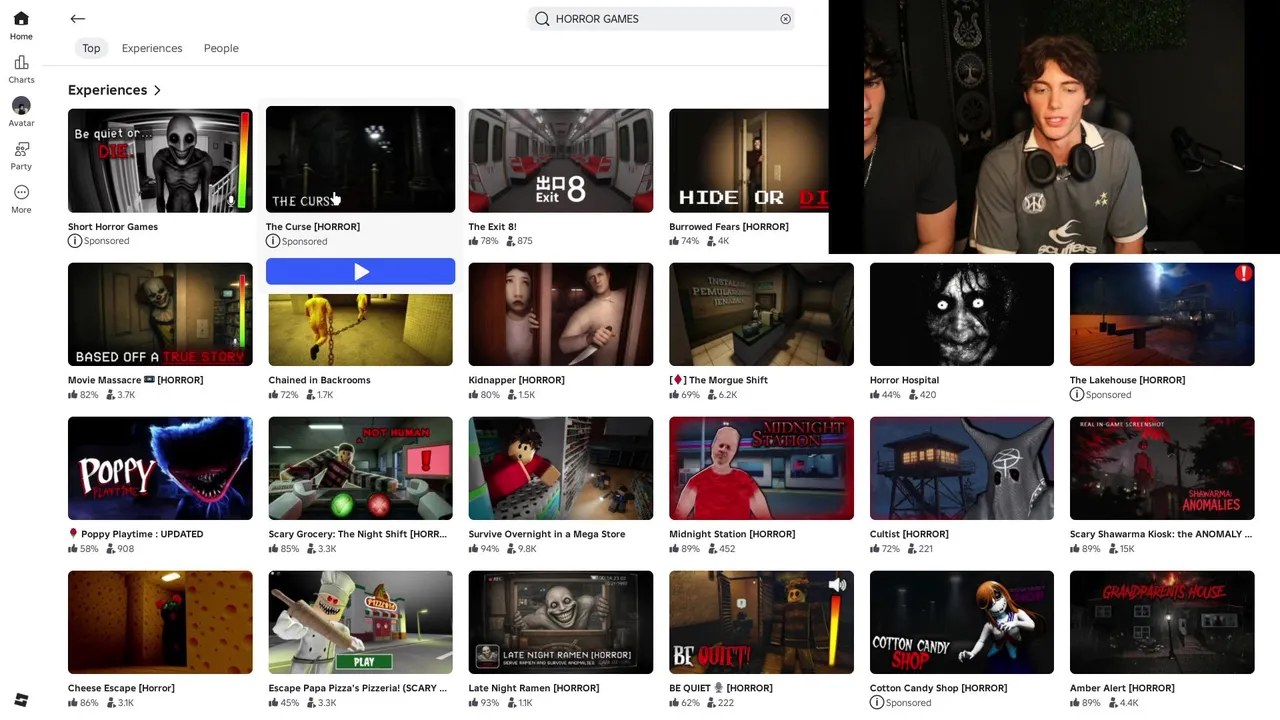
Task: Click the title Chained in Backrooms
Action: point(319,380)
